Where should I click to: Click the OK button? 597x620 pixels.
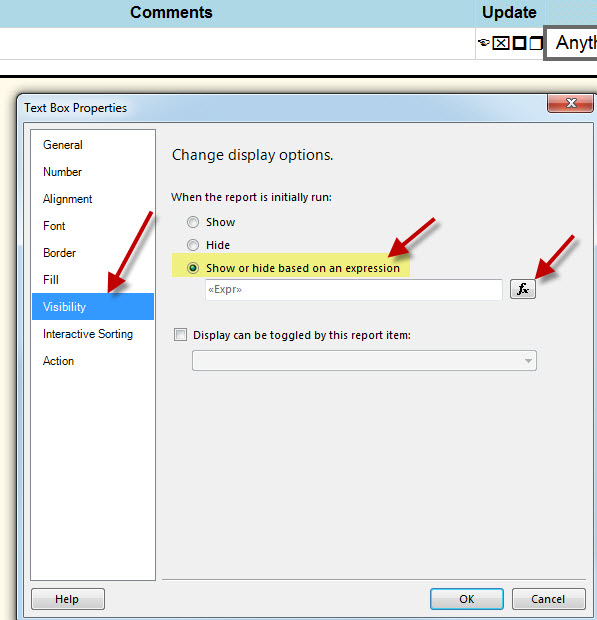coord(467,599)
